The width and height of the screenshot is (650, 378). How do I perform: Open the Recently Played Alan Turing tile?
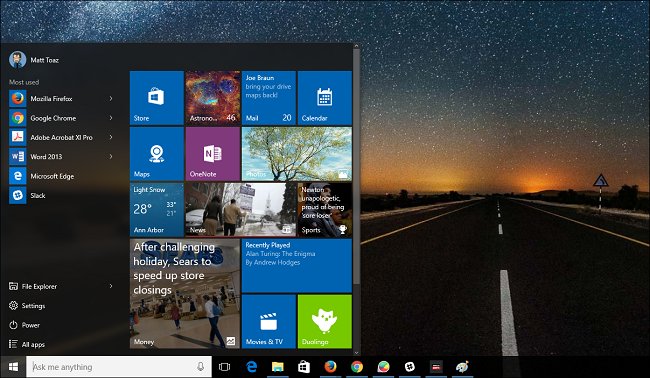pyautogui.click(x=297, y=266)
